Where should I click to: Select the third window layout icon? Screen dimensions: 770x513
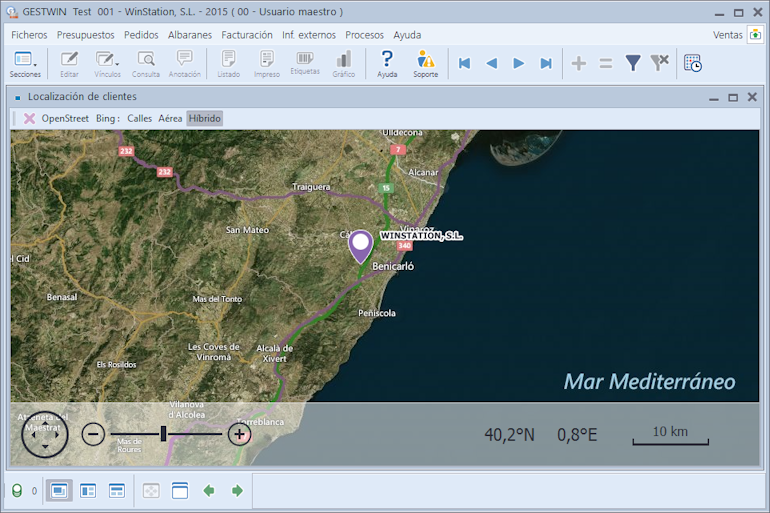tap(117, 490)
